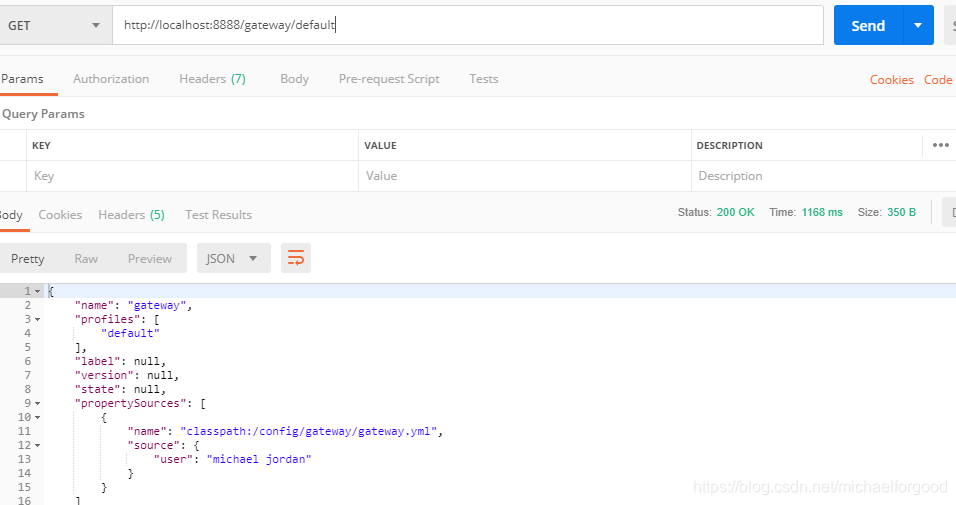Click the classpath gateway.yml value
Image resolution: width=956 pixels, height=505 pixels.
click(x=309, y=431)
